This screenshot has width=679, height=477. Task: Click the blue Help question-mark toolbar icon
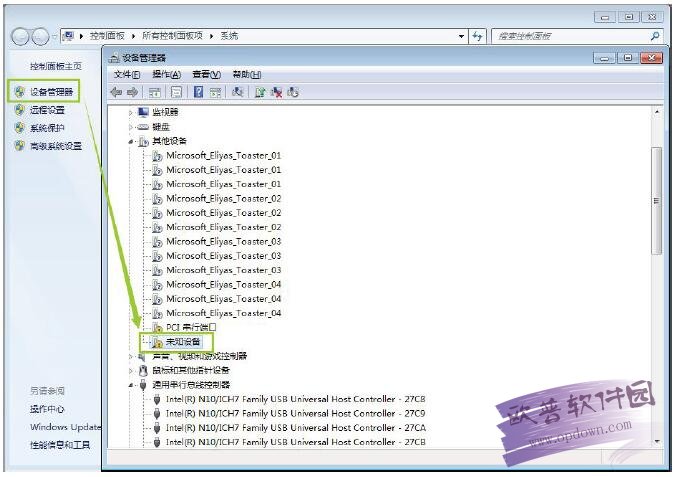click(x=198, y=92)
